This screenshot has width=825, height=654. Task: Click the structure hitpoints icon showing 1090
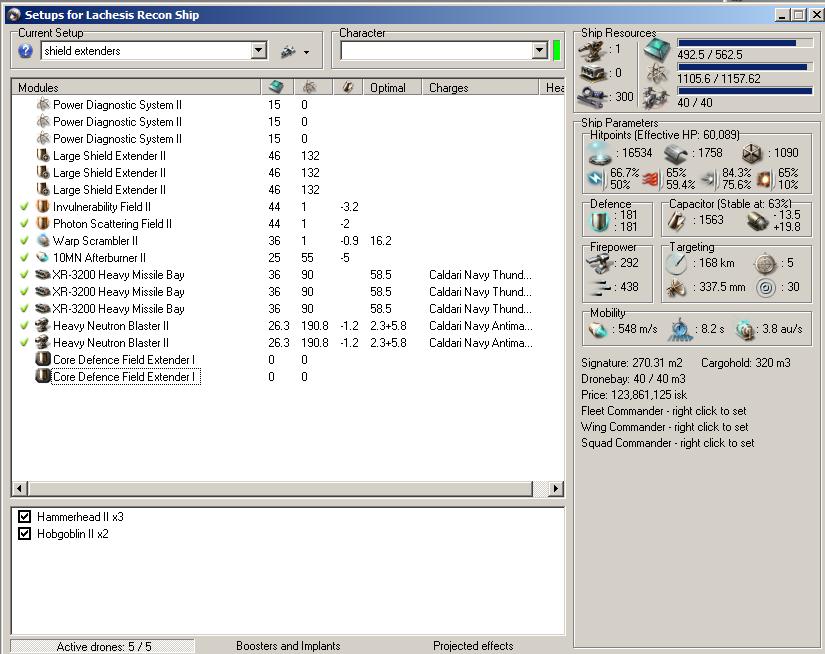click(752, 154)
